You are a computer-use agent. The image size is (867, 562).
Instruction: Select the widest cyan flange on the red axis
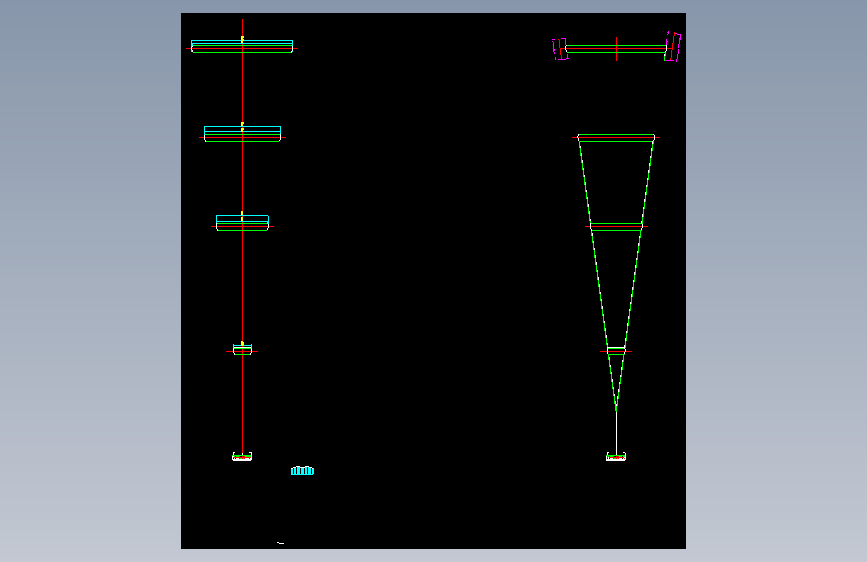coord(242,46)
